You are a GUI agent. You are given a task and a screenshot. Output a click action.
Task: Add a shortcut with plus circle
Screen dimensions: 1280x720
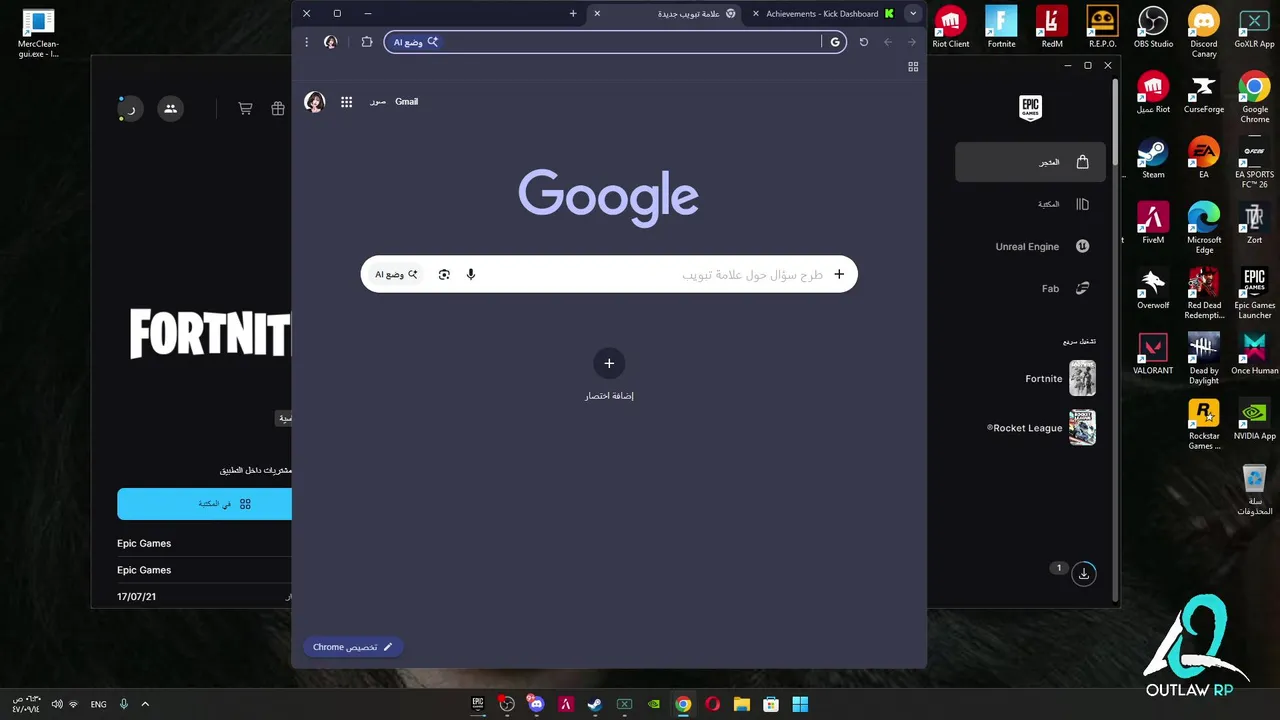(609, 364)
